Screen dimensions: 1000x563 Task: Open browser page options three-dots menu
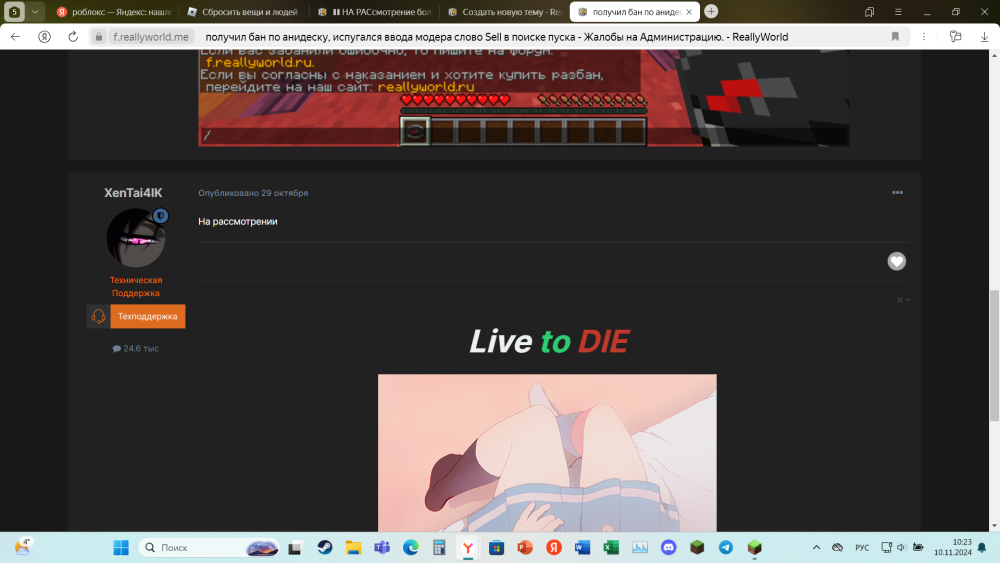[923, 37]
